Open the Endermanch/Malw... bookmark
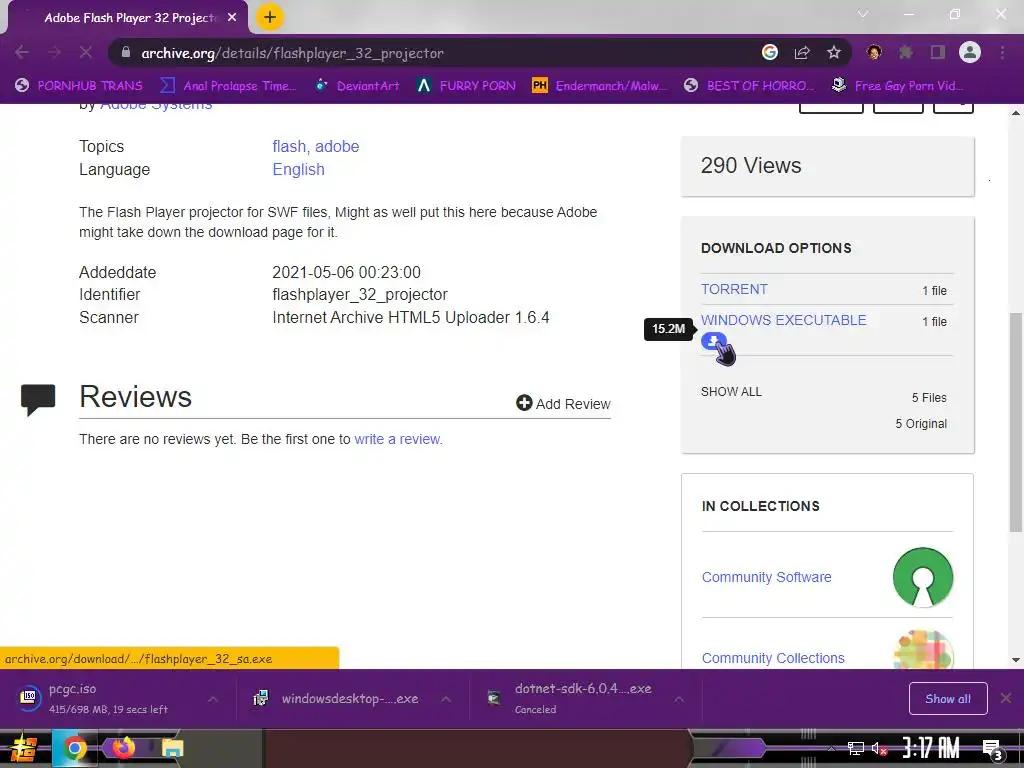 600,86
